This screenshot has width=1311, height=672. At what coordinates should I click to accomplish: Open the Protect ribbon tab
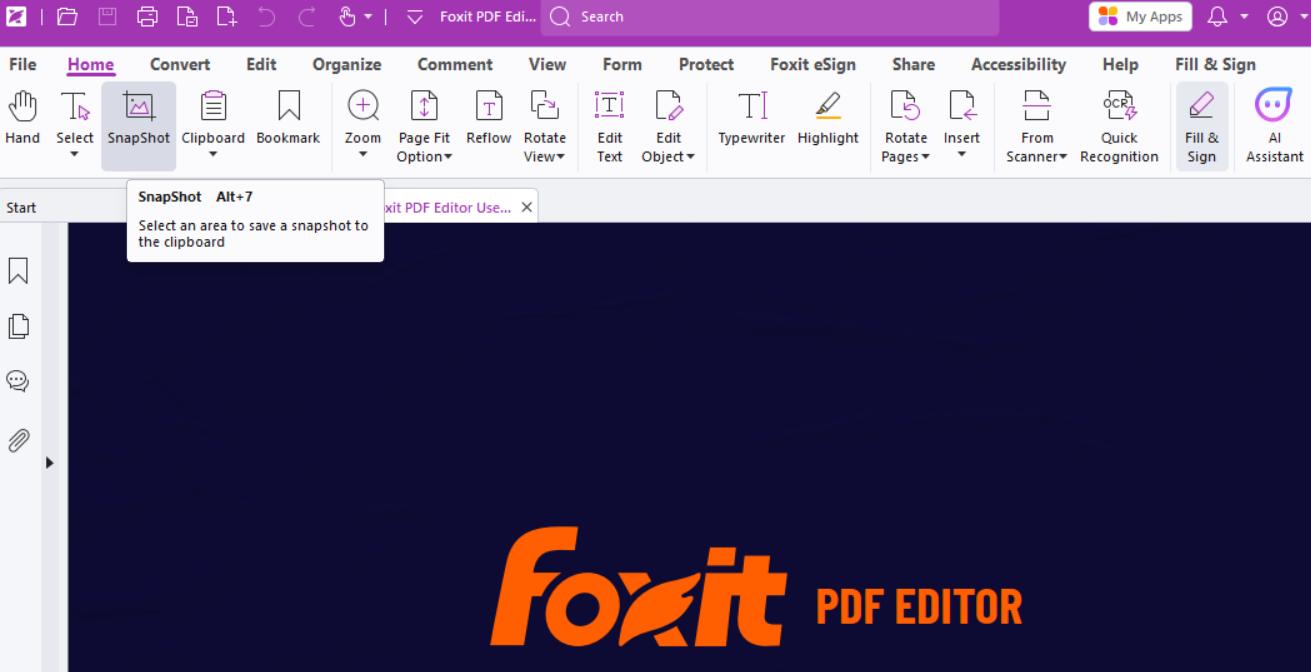coord(706,64)
